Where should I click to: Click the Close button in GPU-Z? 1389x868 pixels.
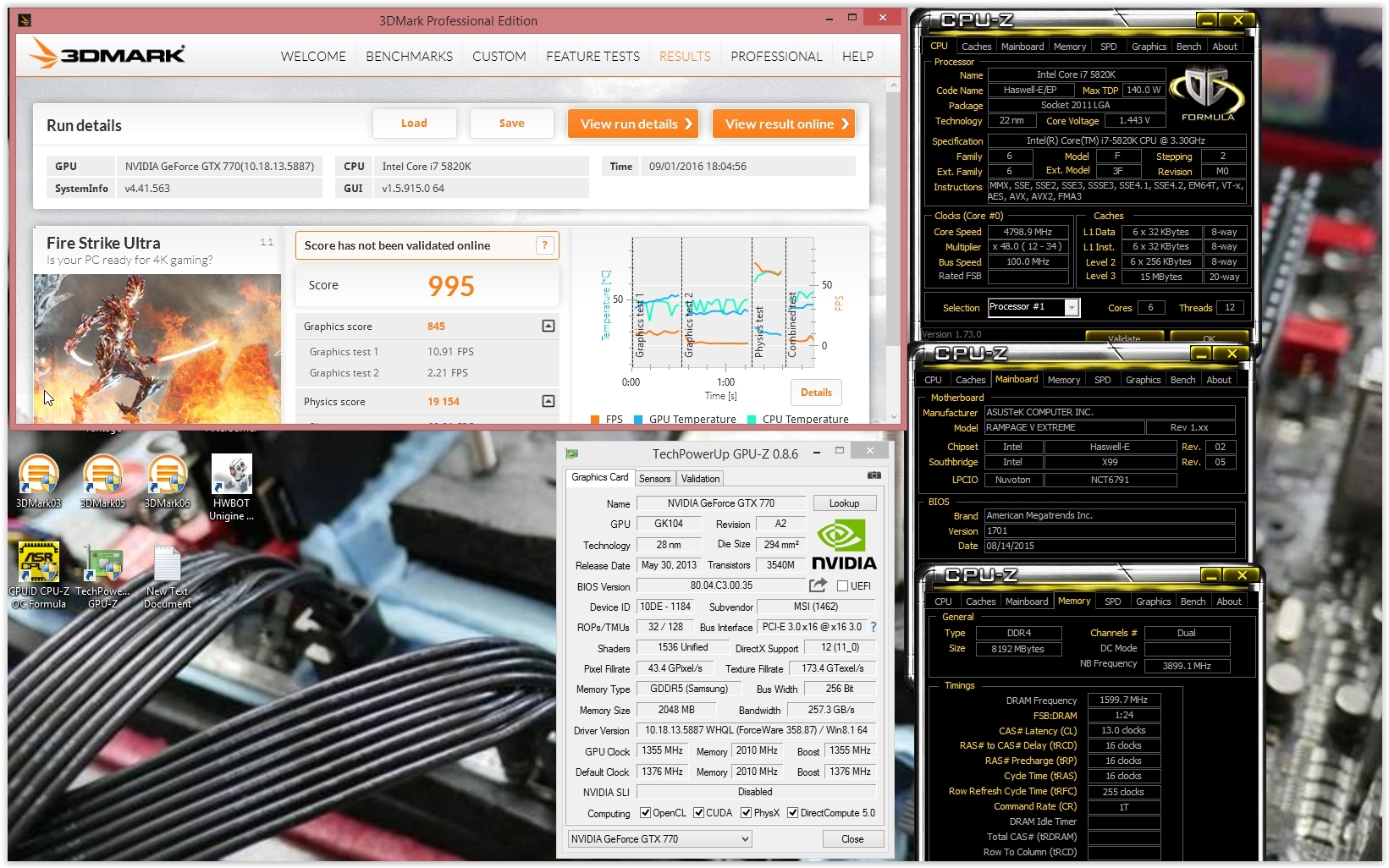tap(852, 839)
